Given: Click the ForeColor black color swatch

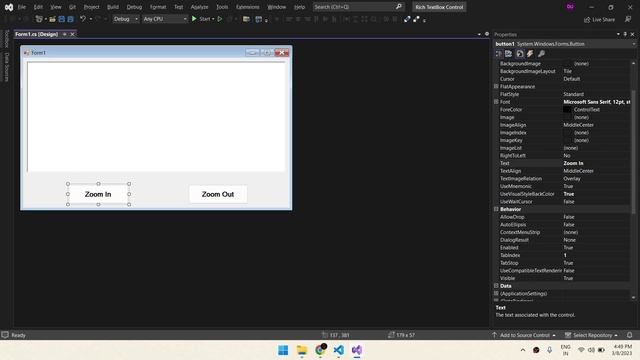Looking at the screenshot, I should tap(567, 109).
